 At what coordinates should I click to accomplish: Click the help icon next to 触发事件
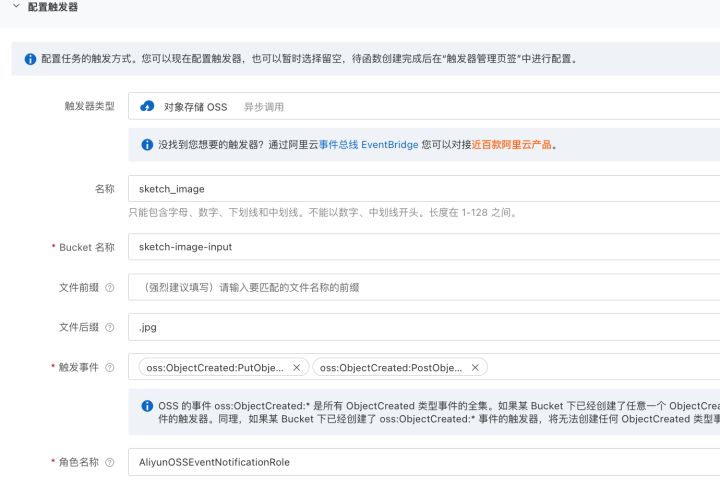[110, 367]
